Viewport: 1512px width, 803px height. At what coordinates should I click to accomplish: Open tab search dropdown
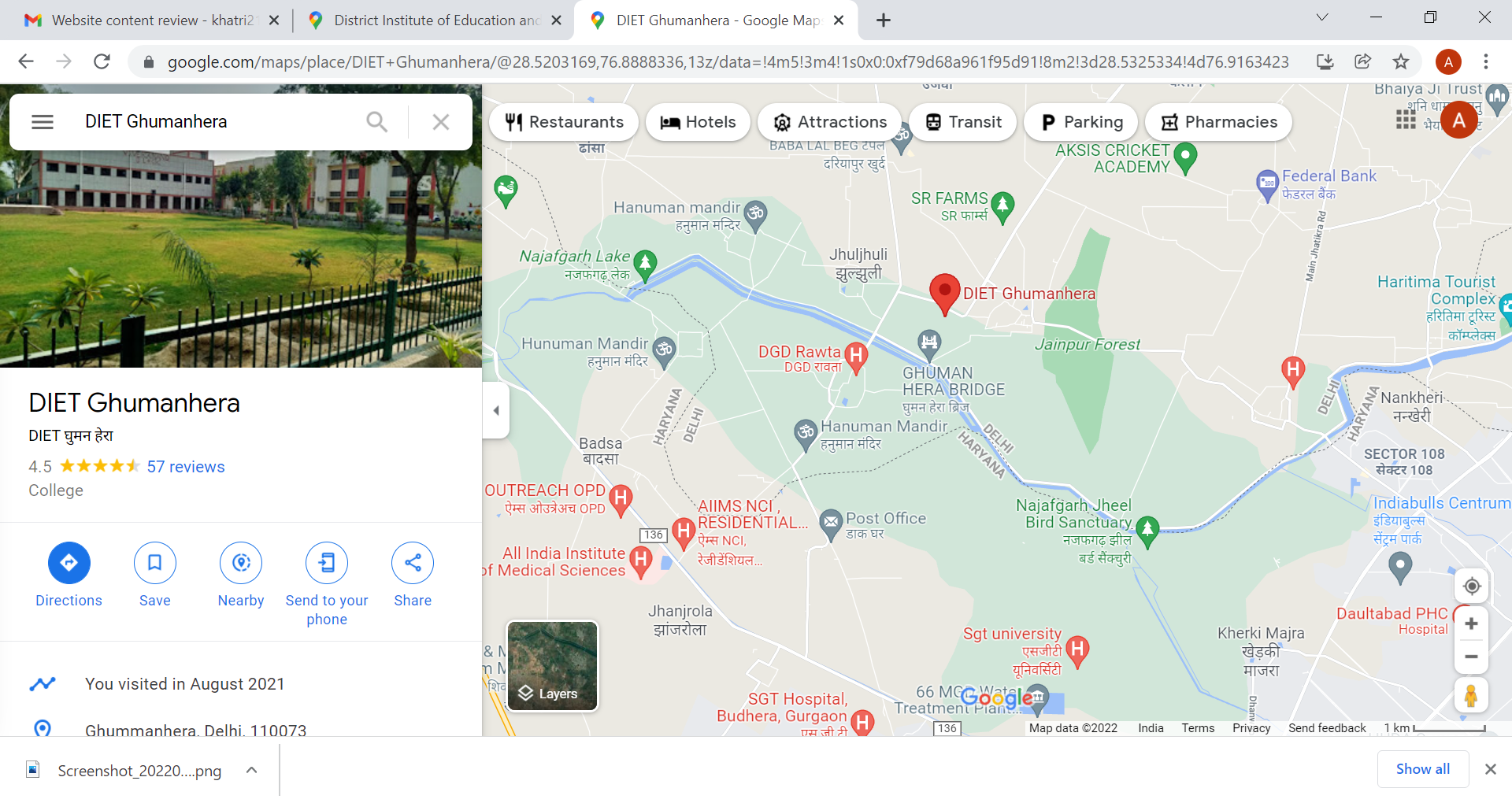click(1322, 17)
